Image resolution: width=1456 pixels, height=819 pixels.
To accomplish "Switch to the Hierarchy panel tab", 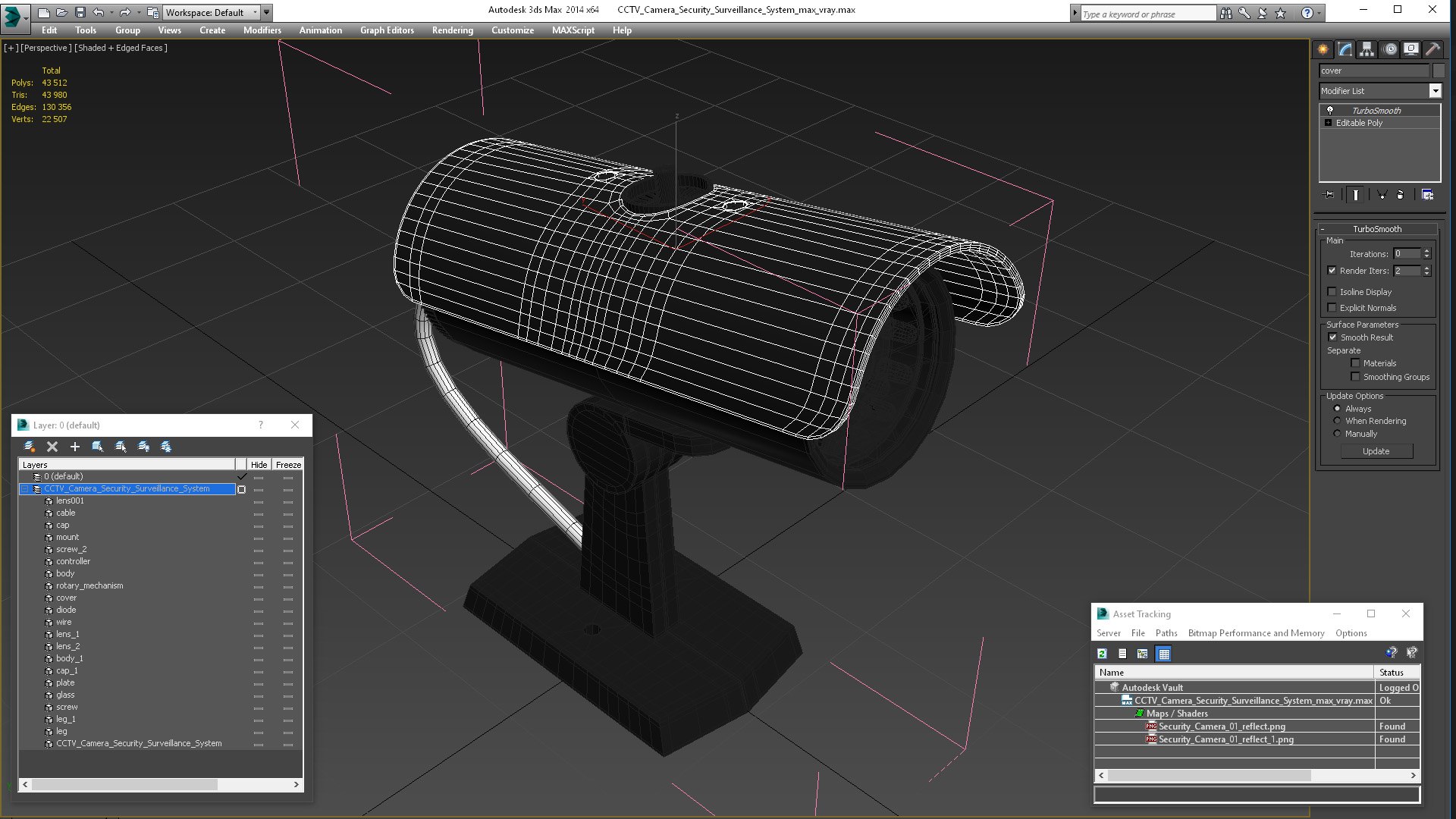I will coord(1367,49).
